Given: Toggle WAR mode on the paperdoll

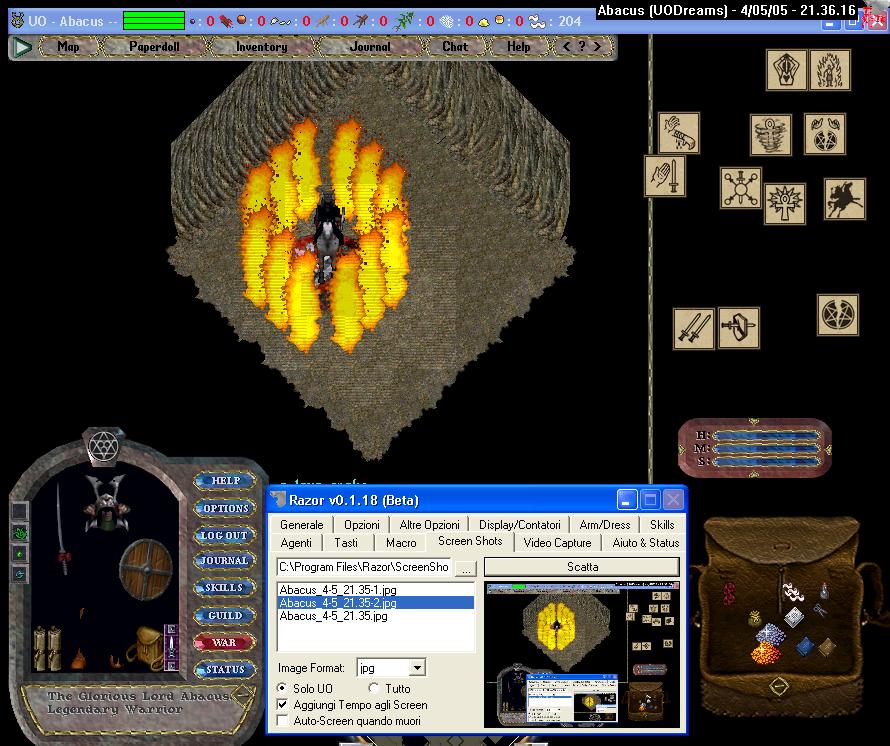Looking at the screenshot, I should 224,643.
